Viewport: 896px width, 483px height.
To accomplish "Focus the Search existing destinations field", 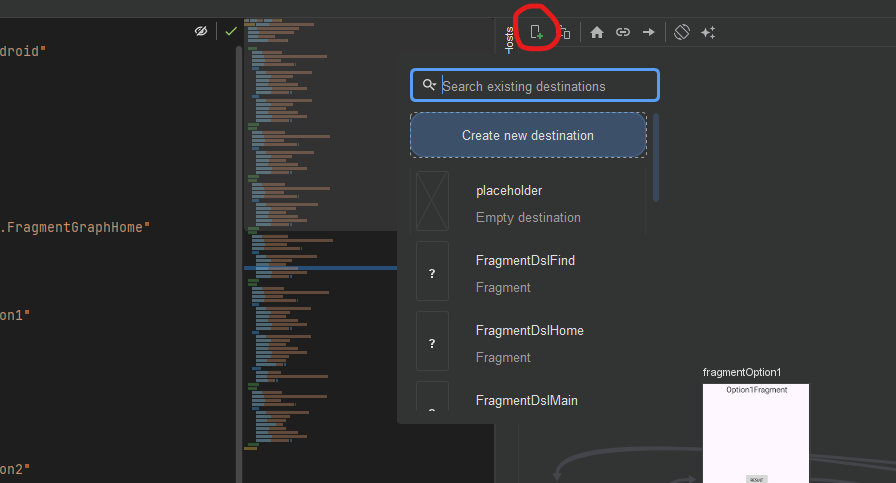I will [x=535, y=85].
